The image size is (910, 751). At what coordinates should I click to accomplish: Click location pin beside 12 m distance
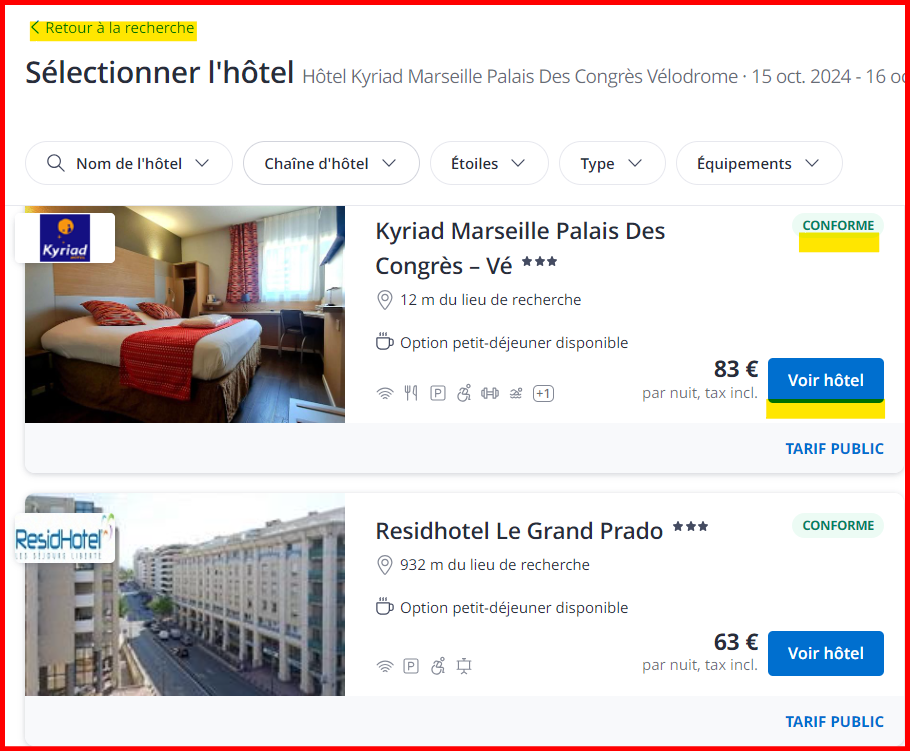point(384,300)
